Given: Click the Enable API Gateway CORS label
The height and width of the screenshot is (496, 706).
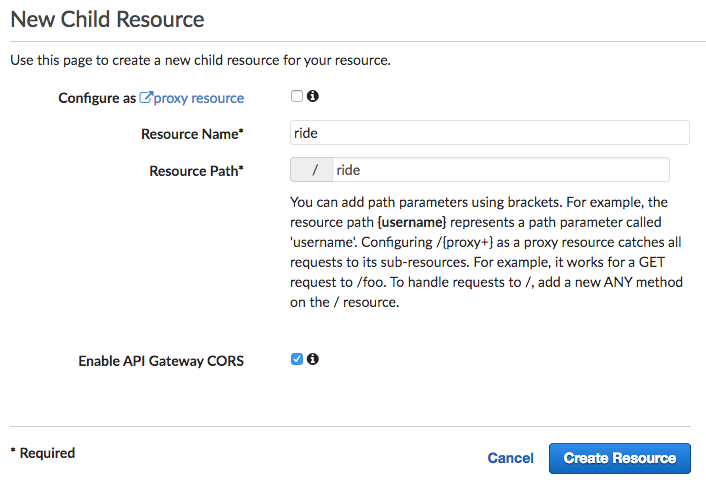Looking at the screenshot, I should pyautogui.click(x=161, y=361).
